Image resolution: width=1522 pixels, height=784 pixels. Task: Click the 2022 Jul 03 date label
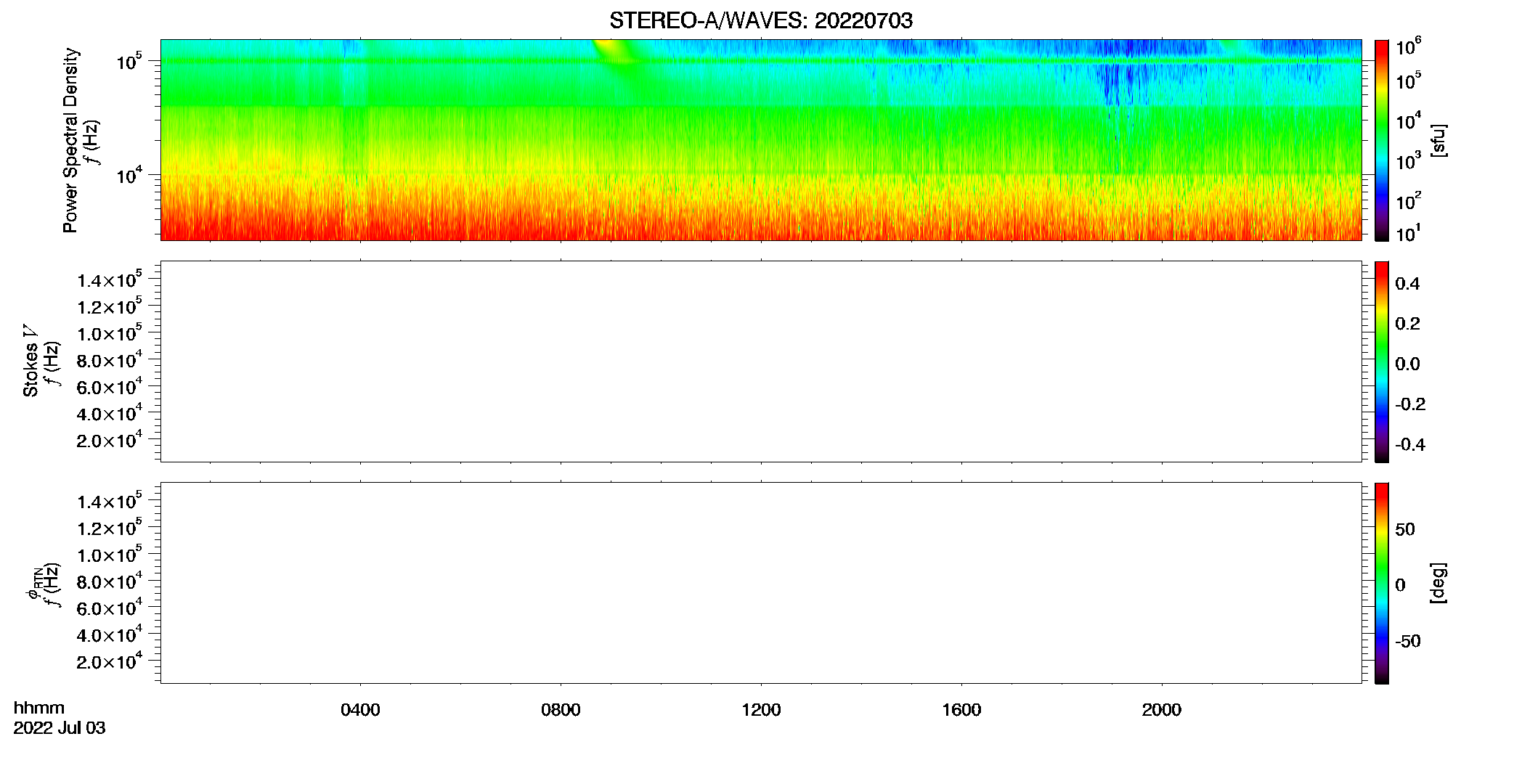[x=60, y=728]
